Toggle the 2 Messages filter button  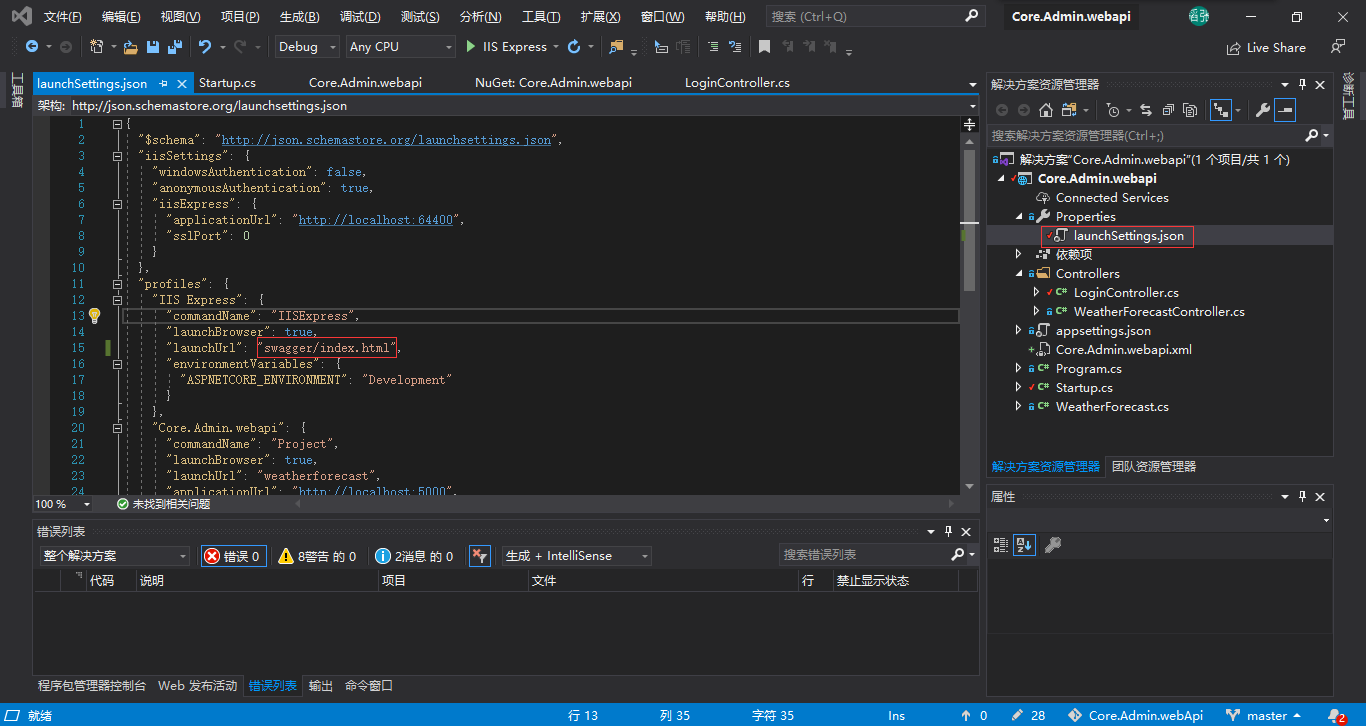coord(414,556)
